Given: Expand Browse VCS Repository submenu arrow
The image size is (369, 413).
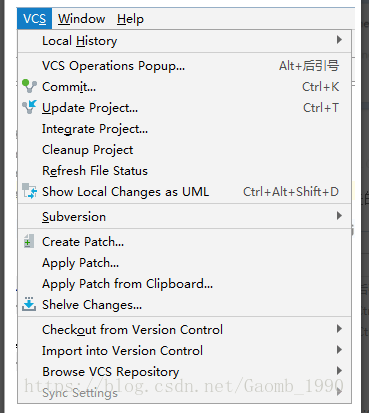Looking at the screenshot, I should click(339, 371).
